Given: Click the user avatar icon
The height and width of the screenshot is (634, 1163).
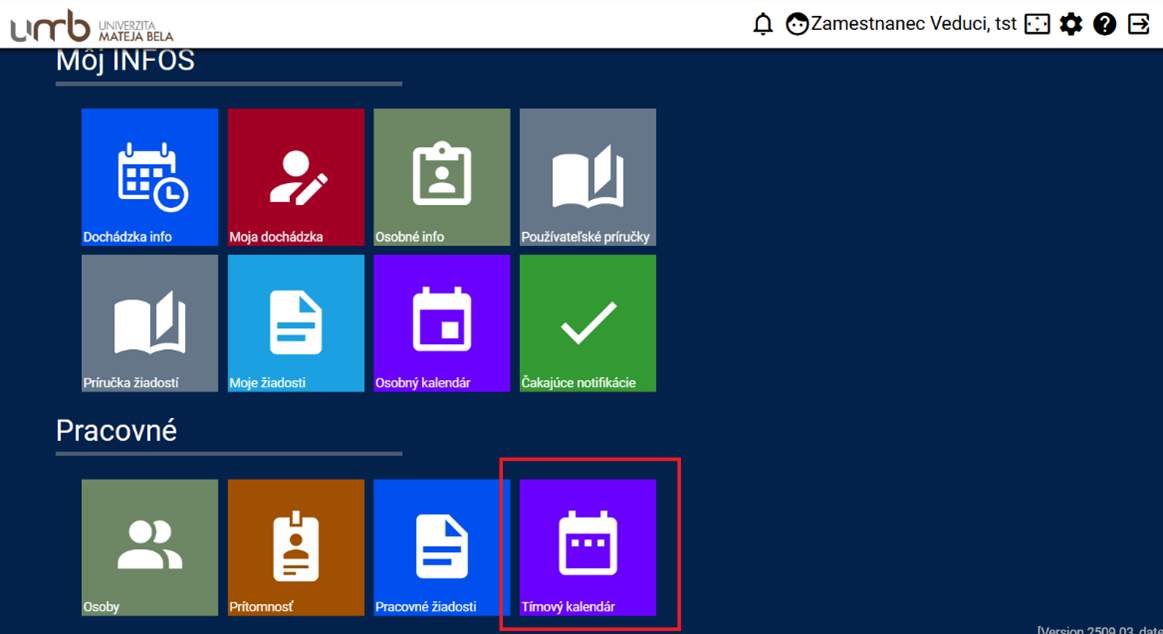Looking at the screenshot, I should point(797,24).
